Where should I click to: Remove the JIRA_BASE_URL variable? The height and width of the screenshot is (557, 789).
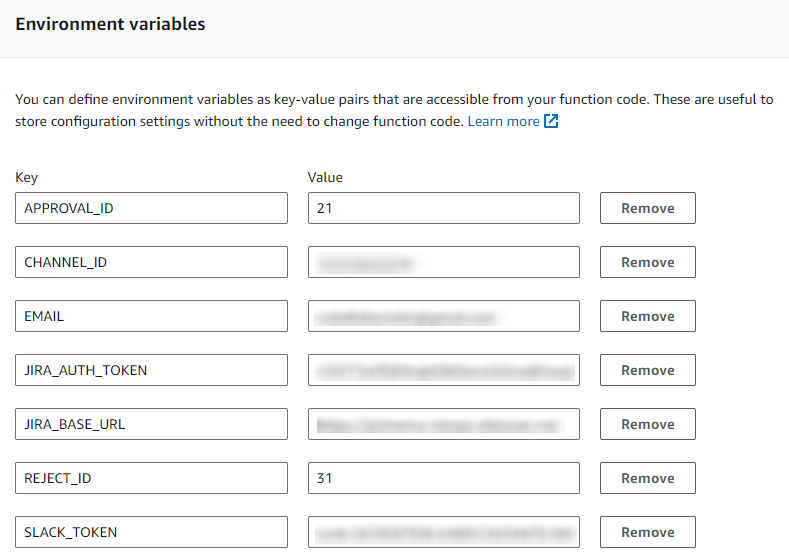(647, 424)
